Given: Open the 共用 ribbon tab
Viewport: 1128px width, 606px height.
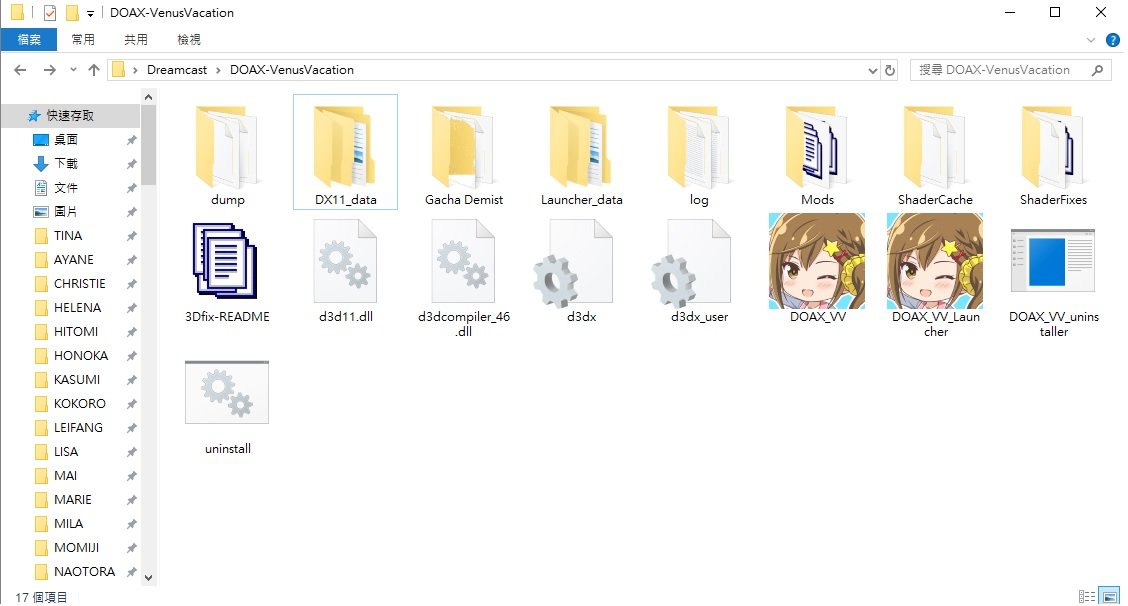Looking at the screenshot, I should click(x=136, y=40).
